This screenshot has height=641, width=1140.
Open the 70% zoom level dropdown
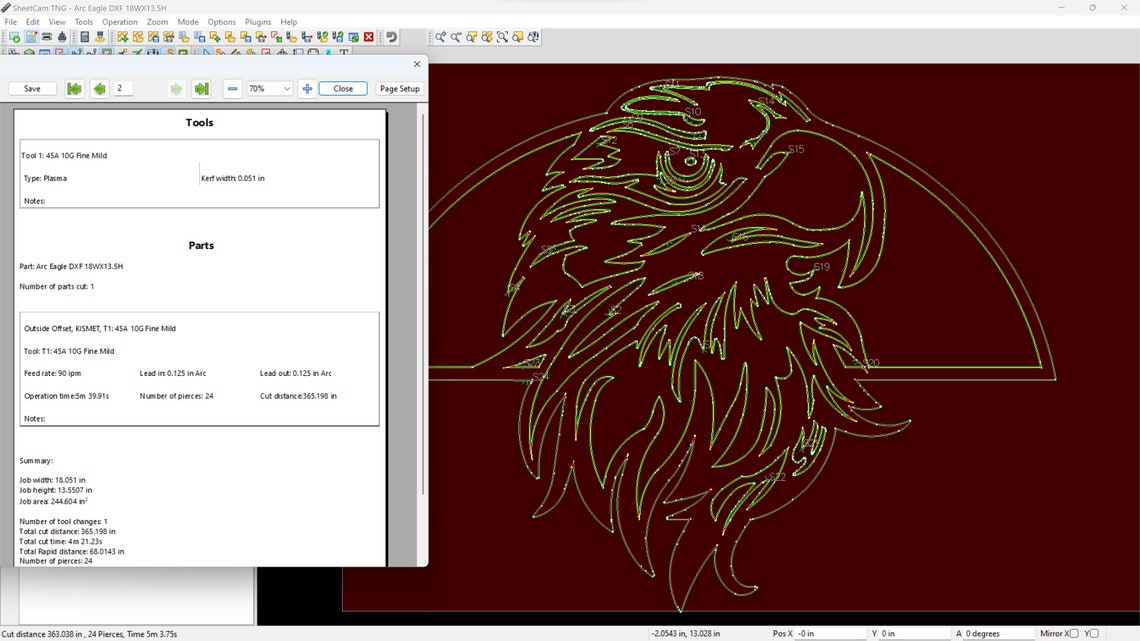270,88
